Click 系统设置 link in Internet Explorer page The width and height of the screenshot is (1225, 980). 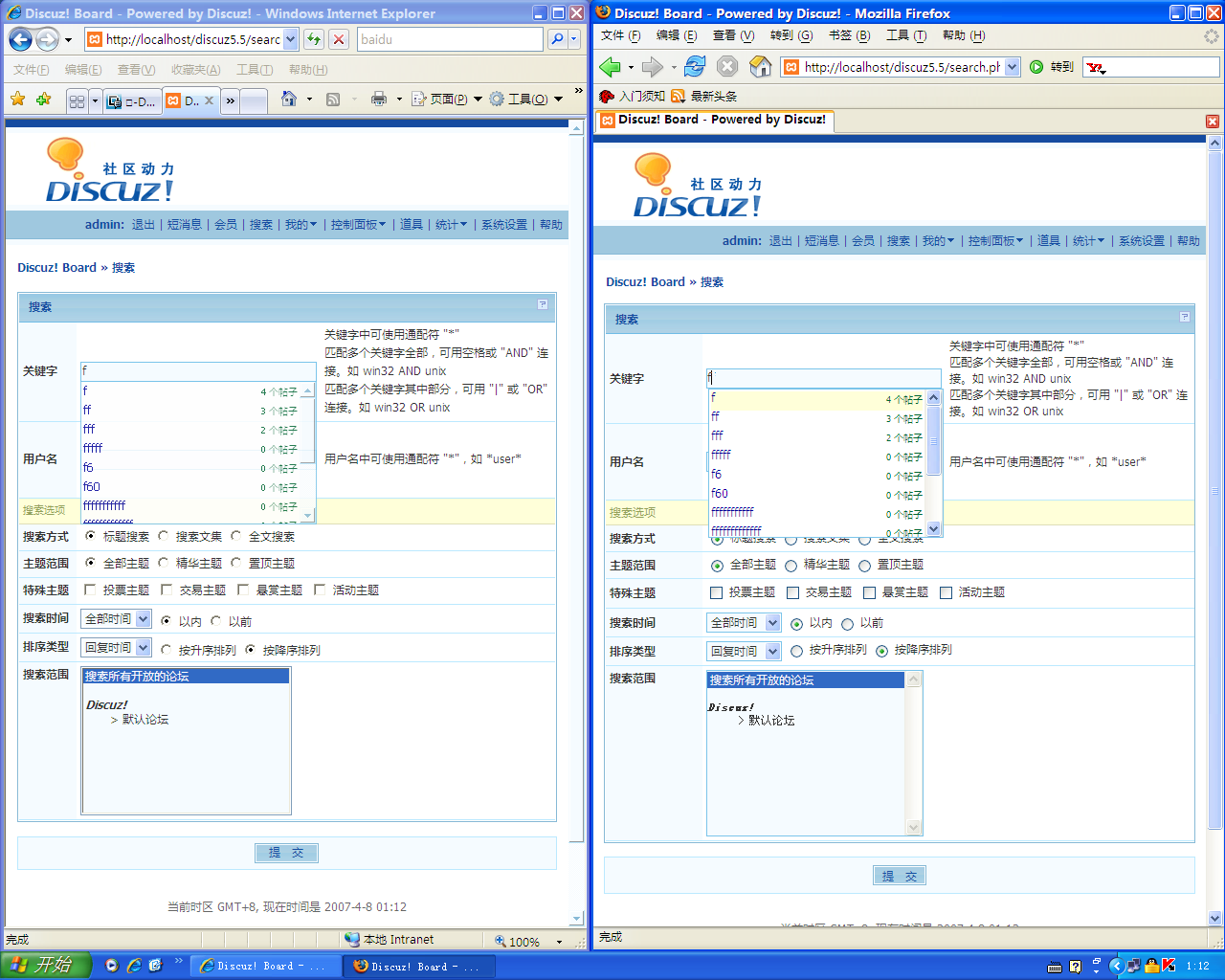click(504, 225)
